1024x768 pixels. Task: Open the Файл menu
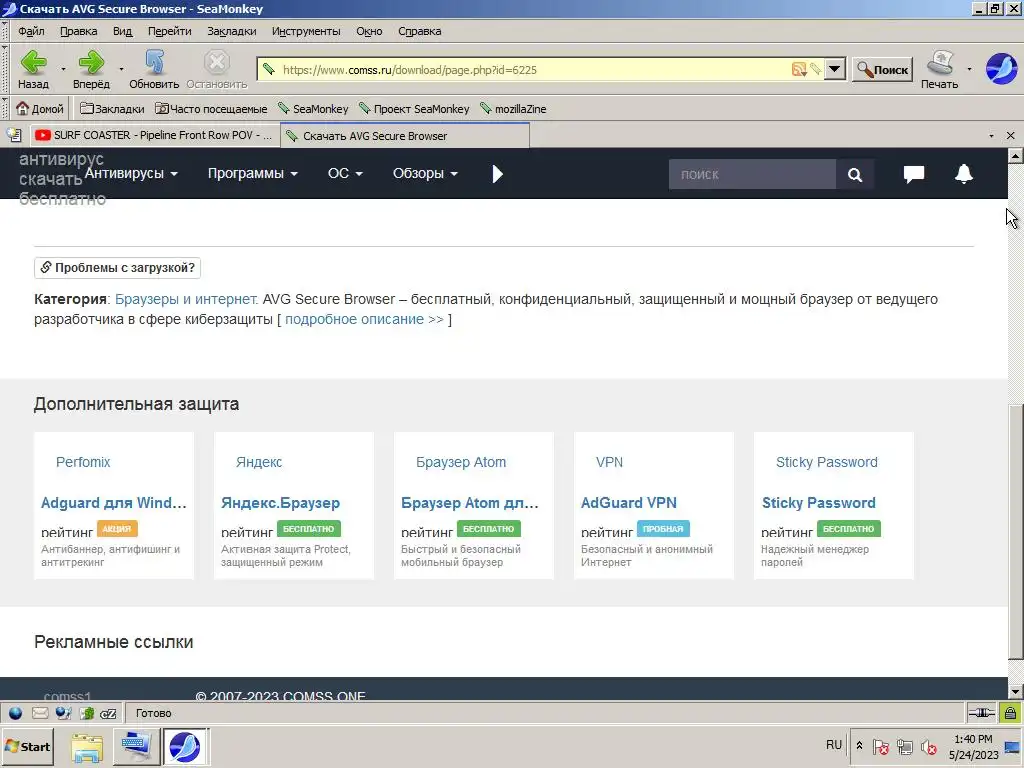click(x=31, y=31)
